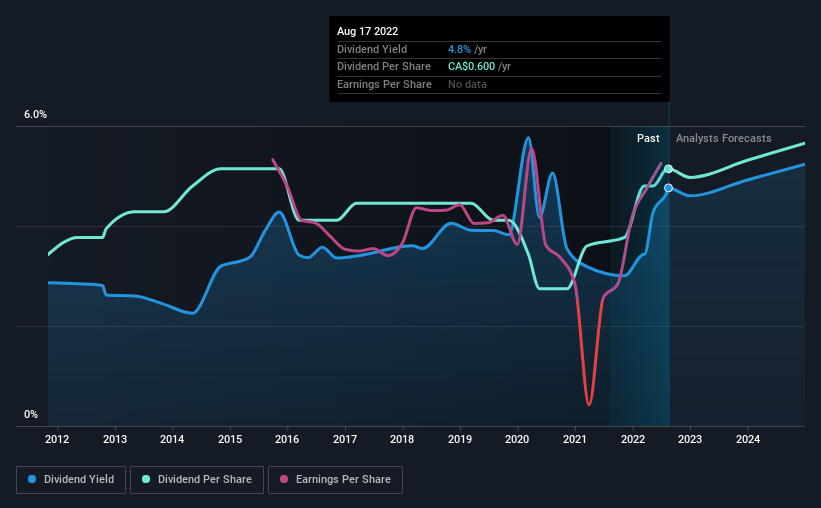Toggle the Earnings Per Share legend button
This screenshot has height=508, width=821.
(x=335, y=480)
